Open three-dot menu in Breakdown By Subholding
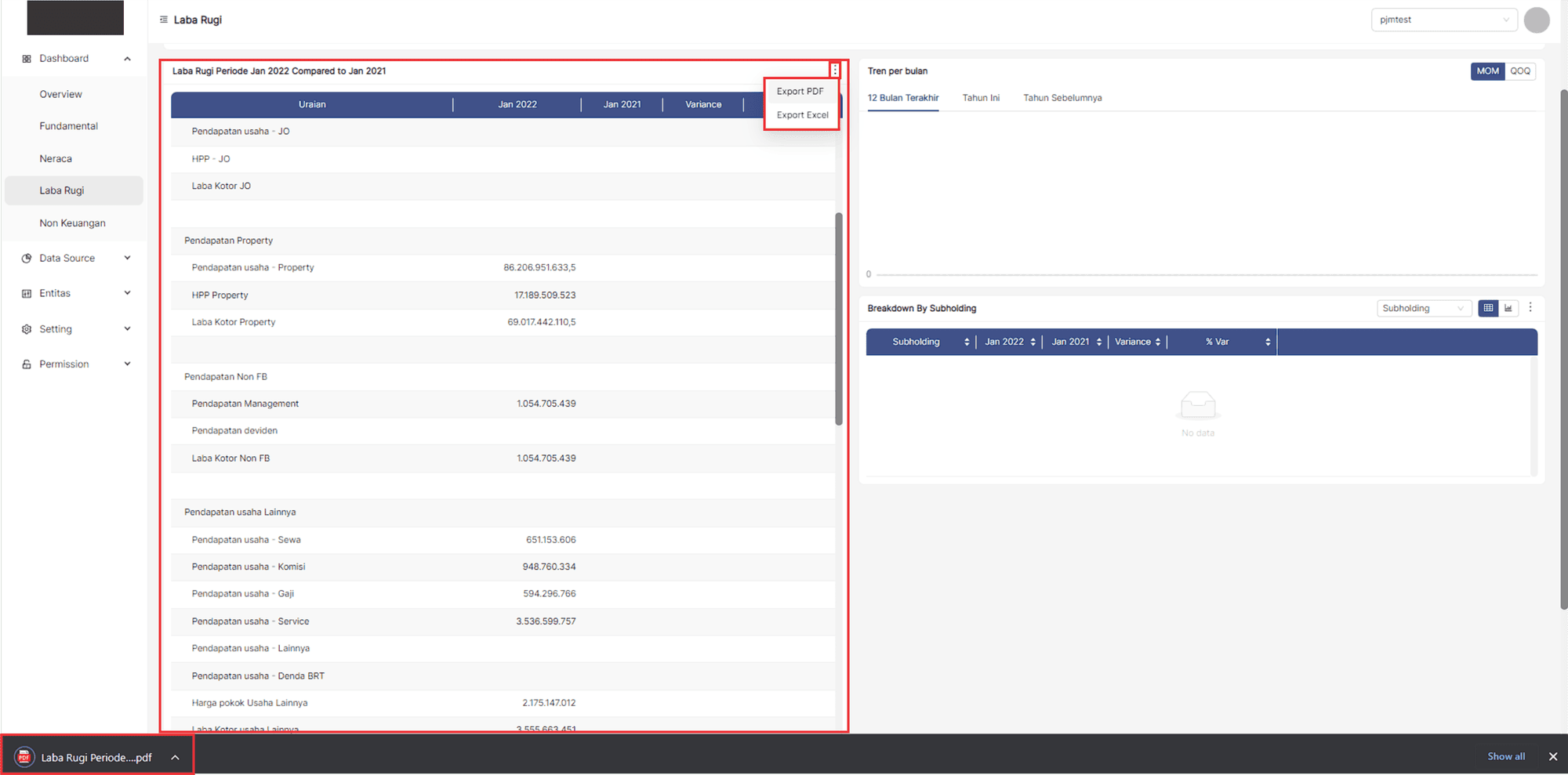1568x775 pixels. 1530,308
